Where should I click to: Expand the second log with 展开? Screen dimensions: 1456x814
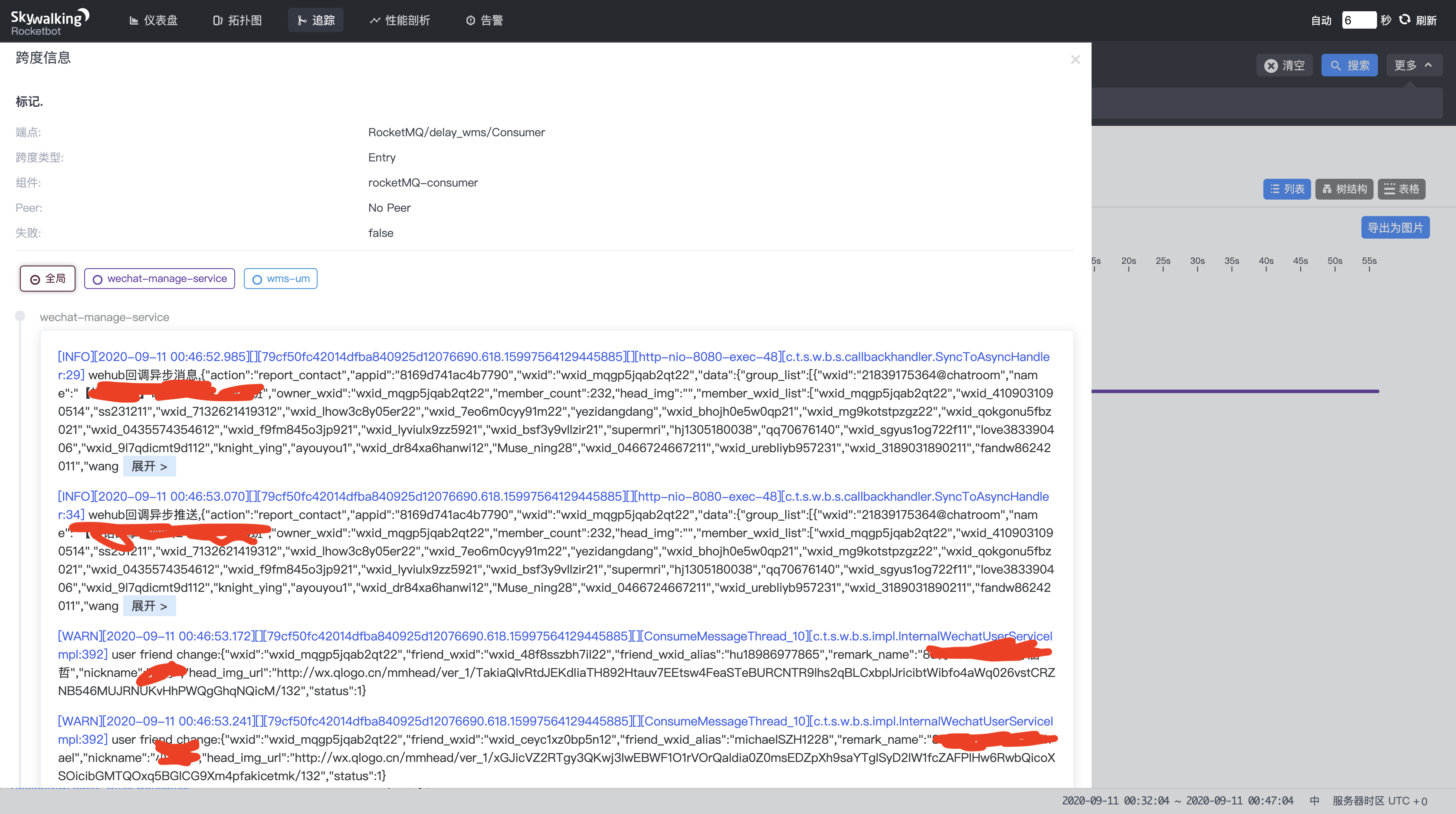point(149,606)
